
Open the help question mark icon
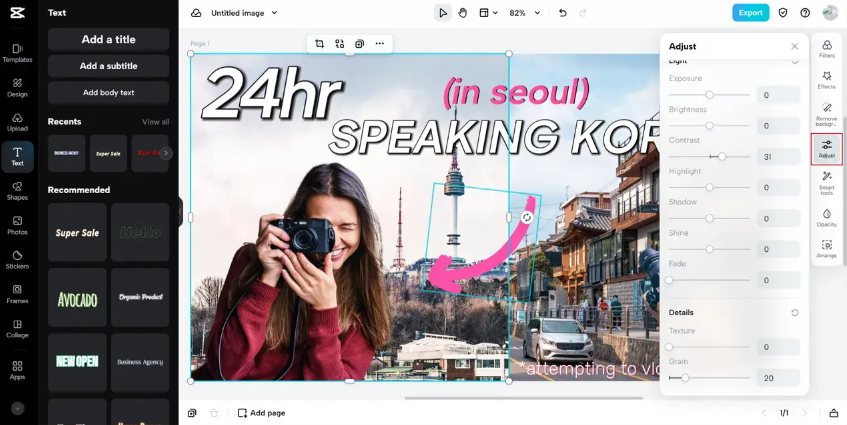(x=805, y=13)
